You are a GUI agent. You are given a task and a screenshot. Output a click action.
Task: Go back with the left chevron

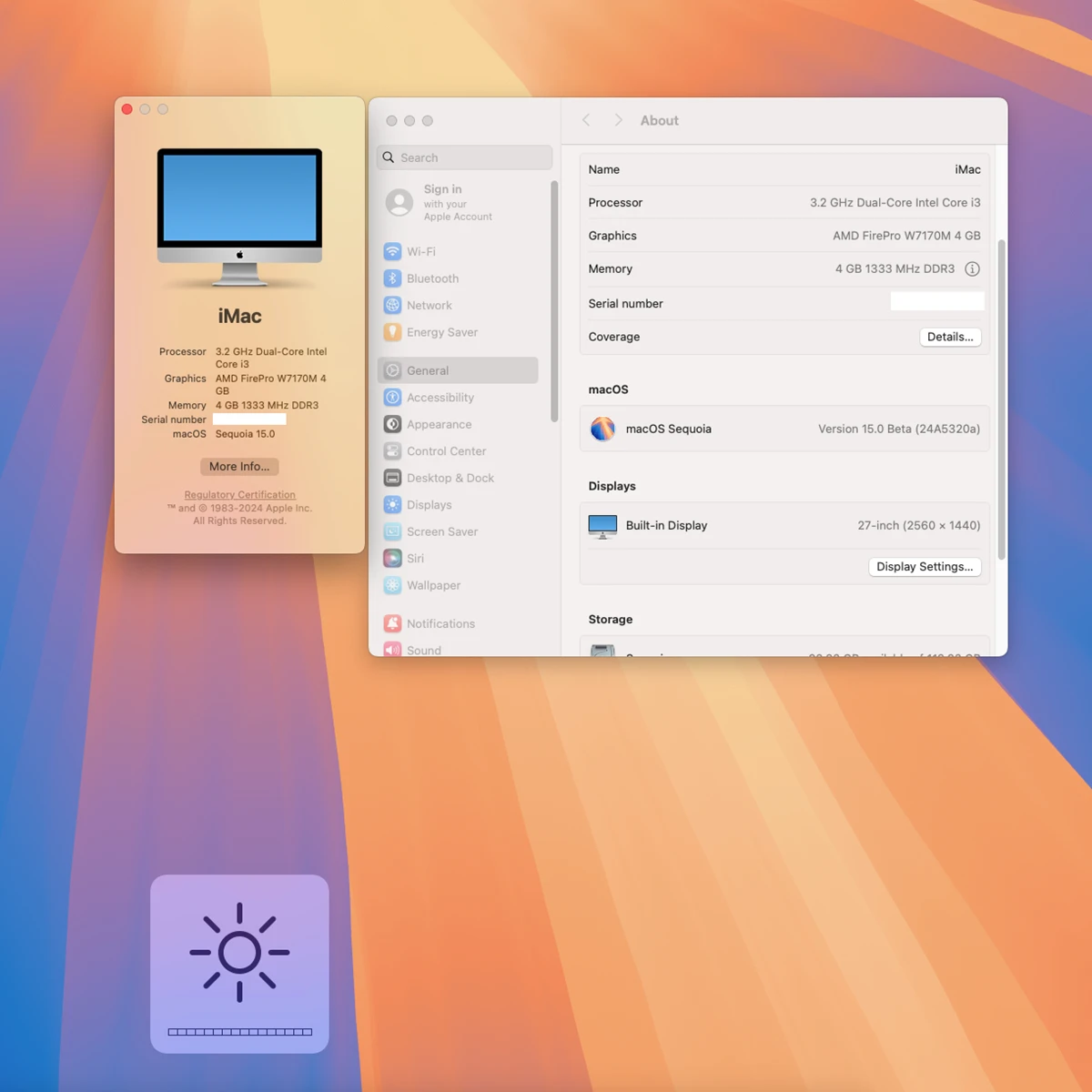(586, 120)
